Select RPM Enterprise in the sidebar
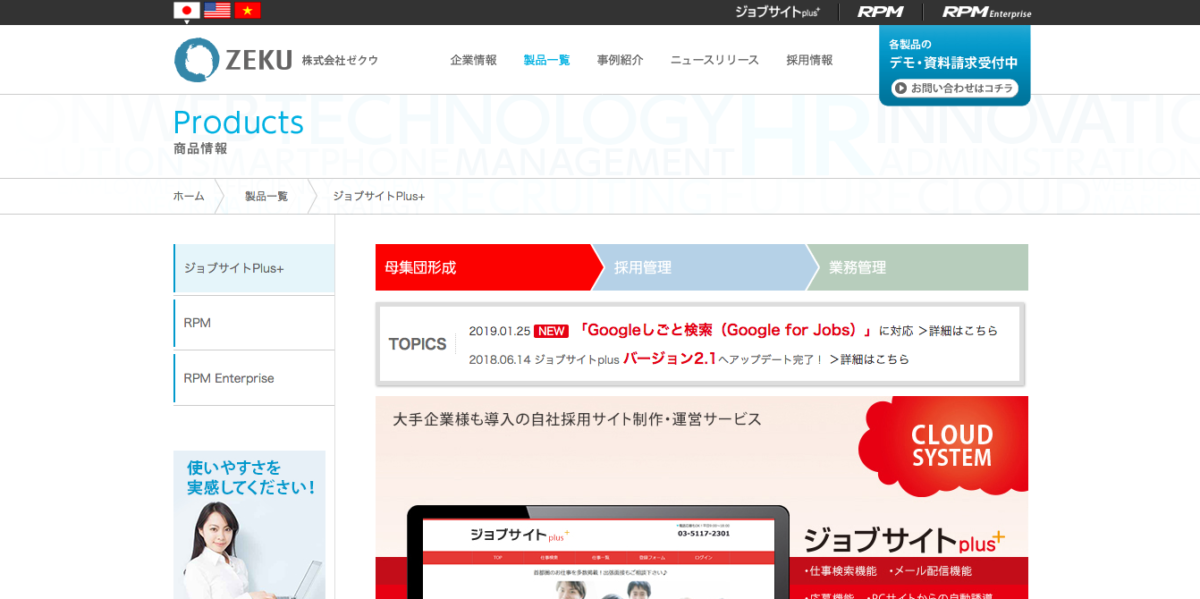This screenshot has height=599, width=1200. (x=254, y=378)
